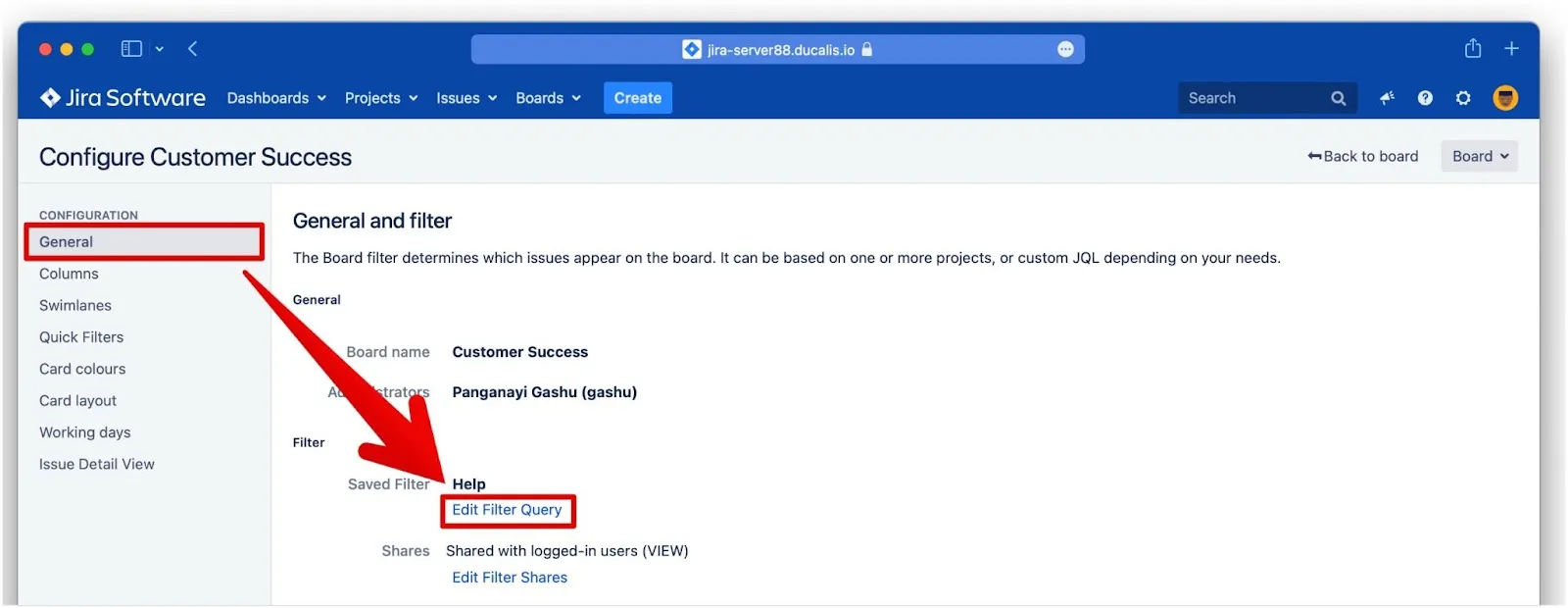Image resolution: width=1568 pixels, height=608 pixels.
Task: Open Quick Filters configuration section
Action: point(81,337)
